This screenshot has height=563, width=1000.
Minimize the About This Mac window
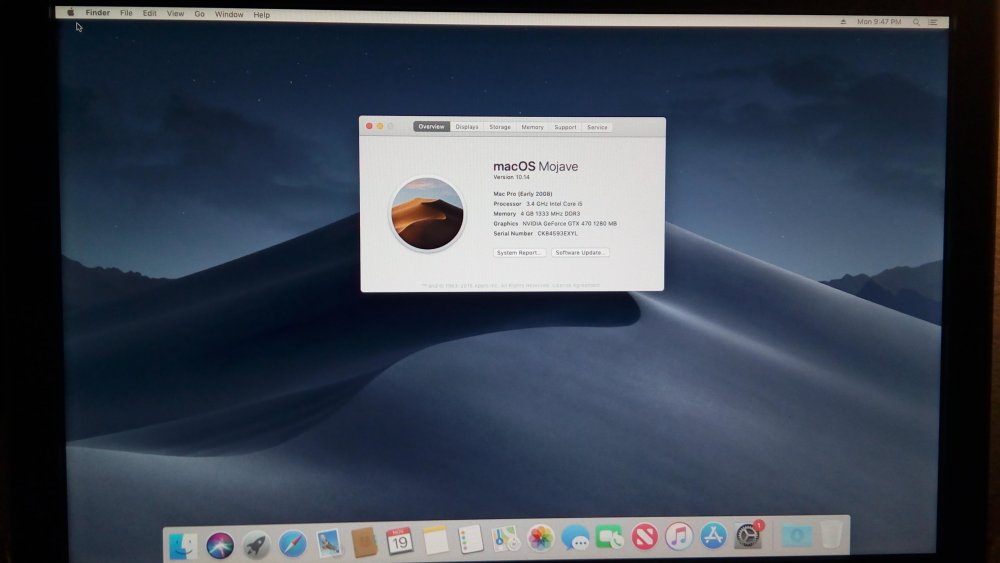(x=380, y=126)
